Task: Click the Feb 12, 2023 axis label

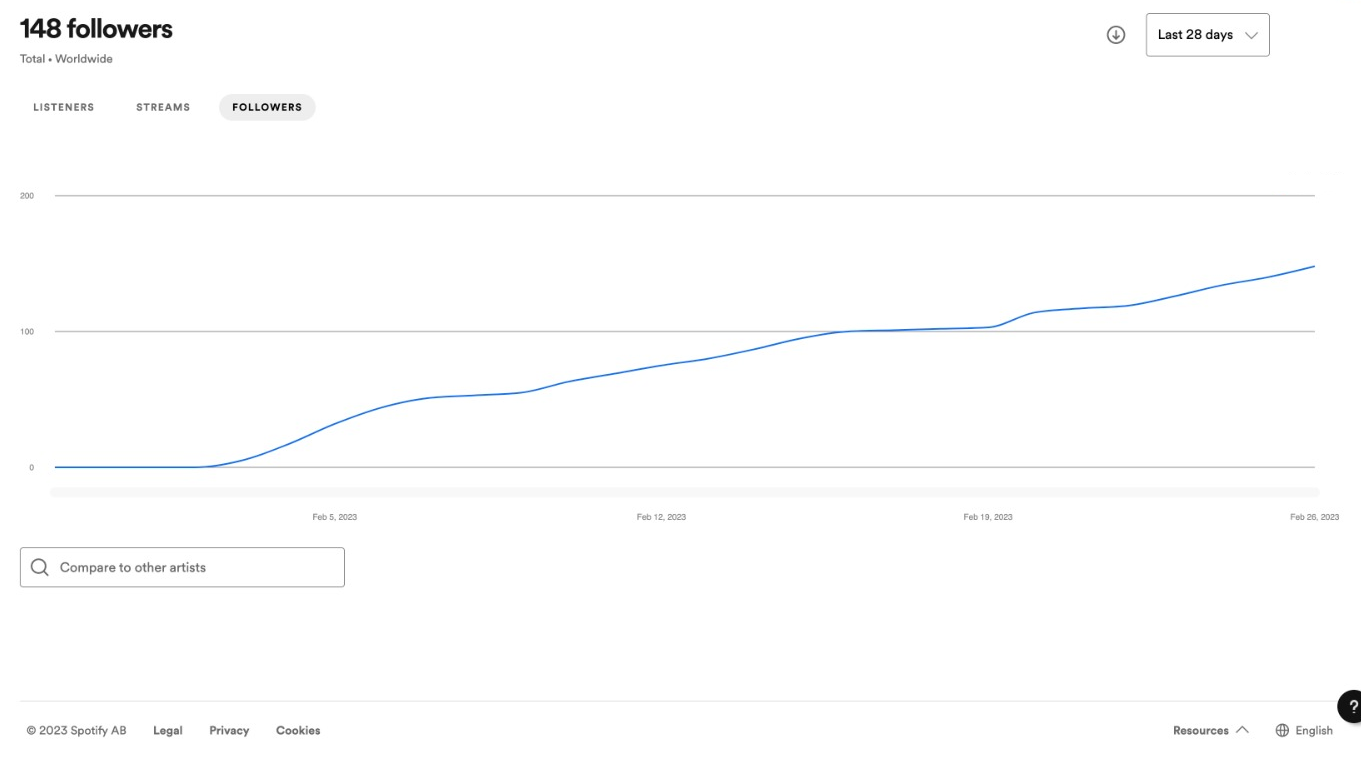Action: pyautogui.click(x=661, y=517)
